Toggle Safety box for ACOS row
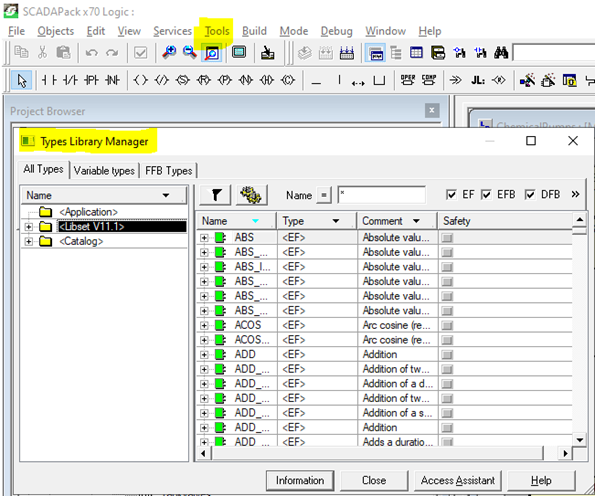595x496 pixels. pos(447,326)
